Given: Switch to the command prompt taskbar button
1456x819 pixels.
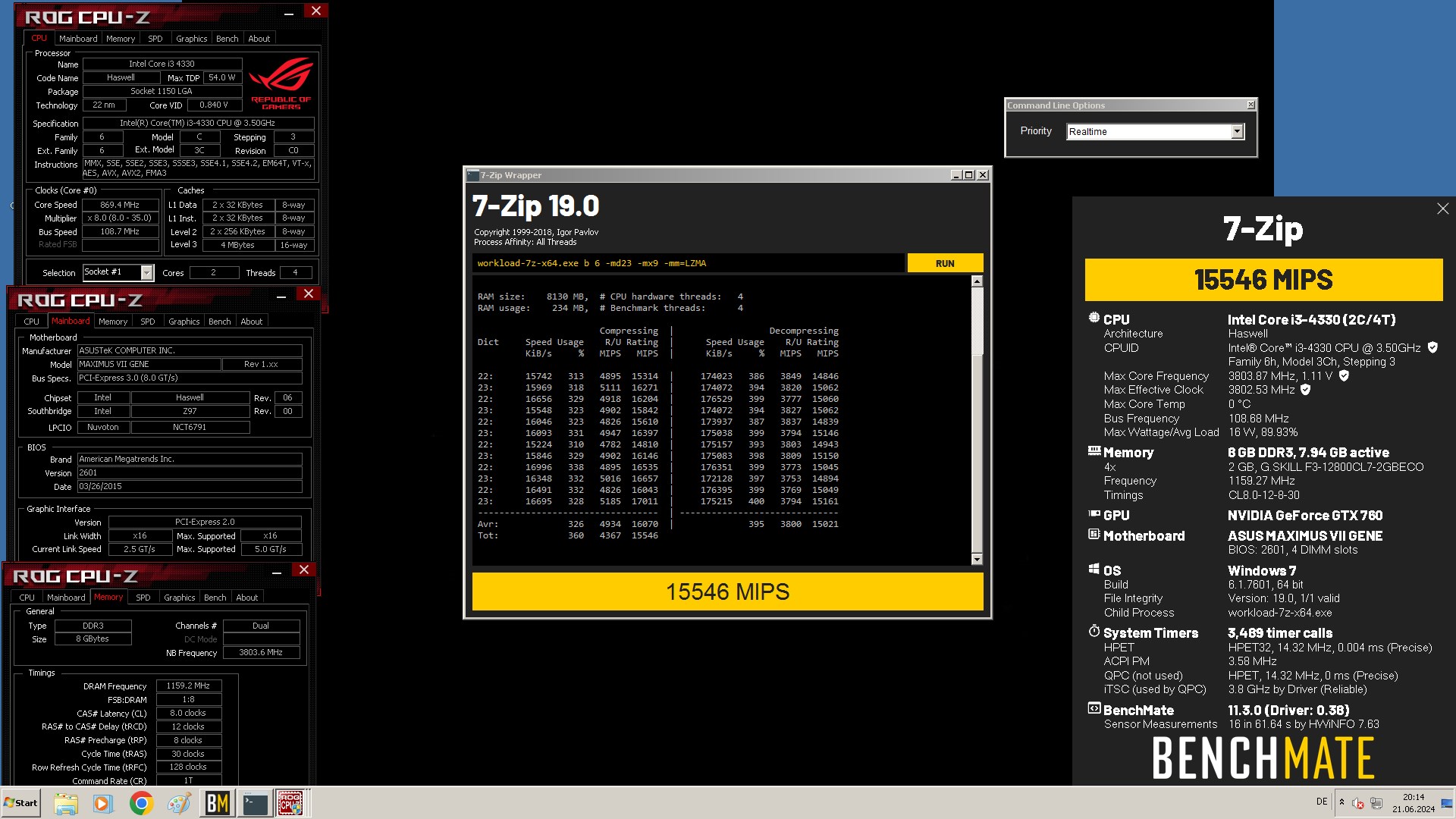Looking at the screenshot, I should 256,803.
